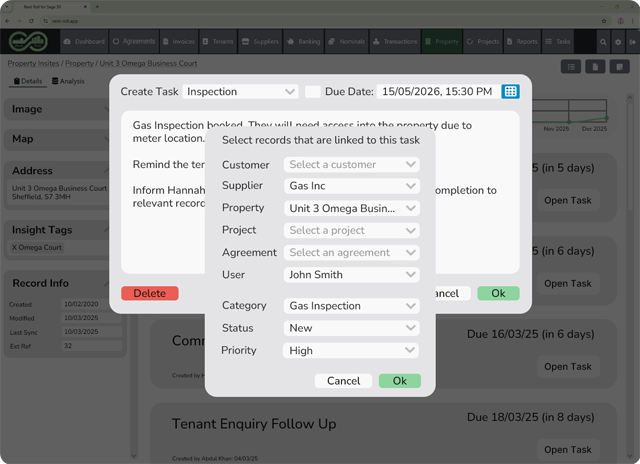Click Ok in linked records dialog
Screen dimensions: 640x464
click(x=400, y=381)
